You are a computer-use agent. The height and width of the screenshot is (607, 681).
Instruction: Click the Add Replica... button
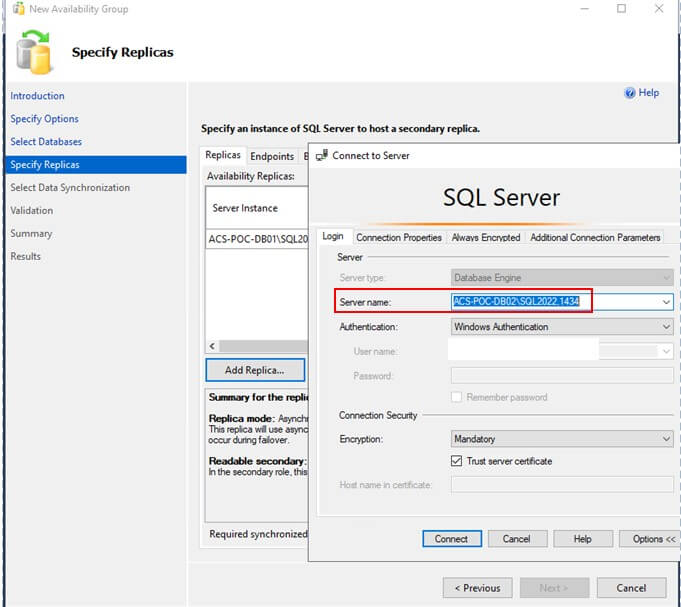pyautogui.click(x=255, y=370)
